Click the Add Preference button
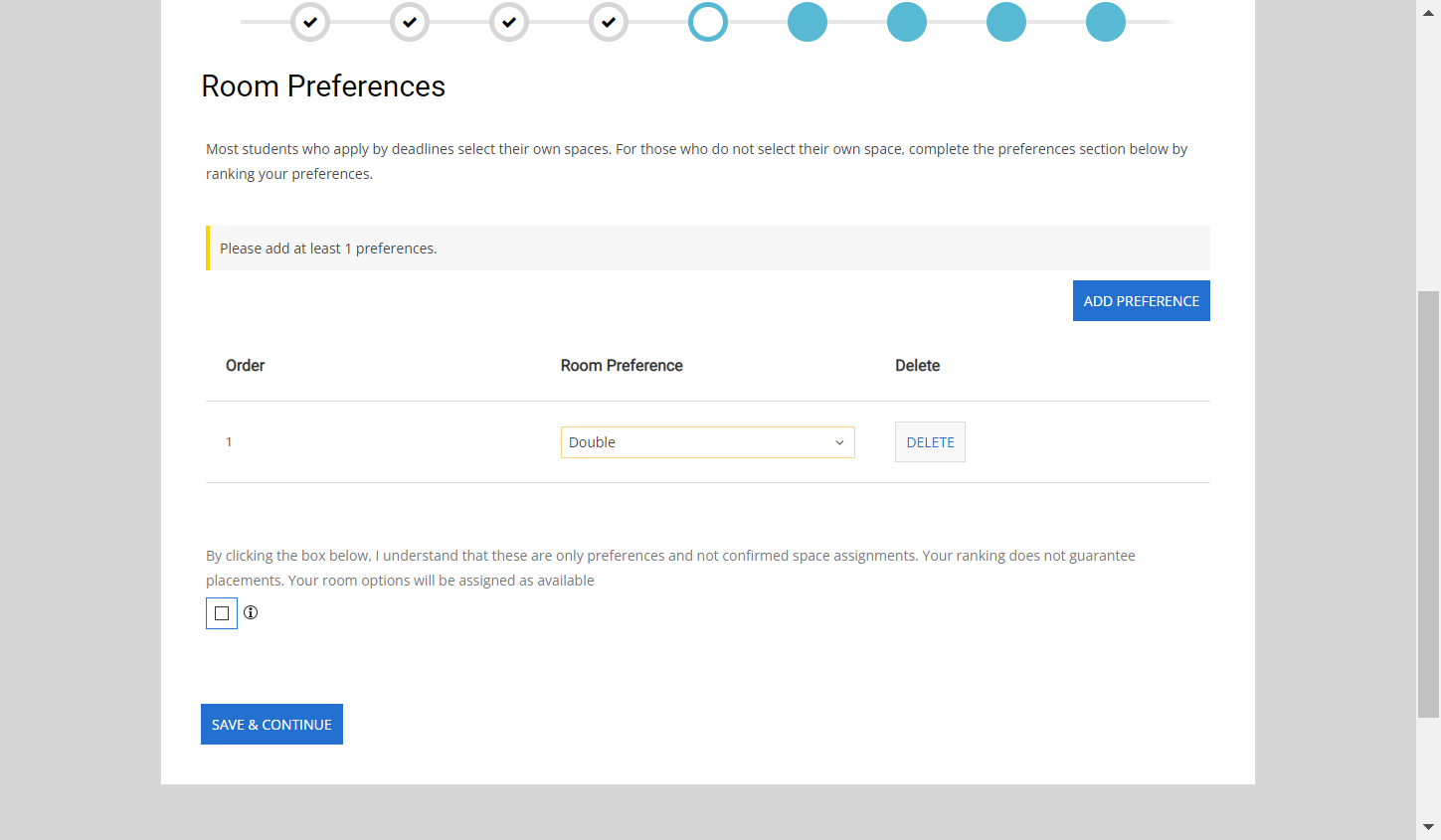 [1142, 301]
